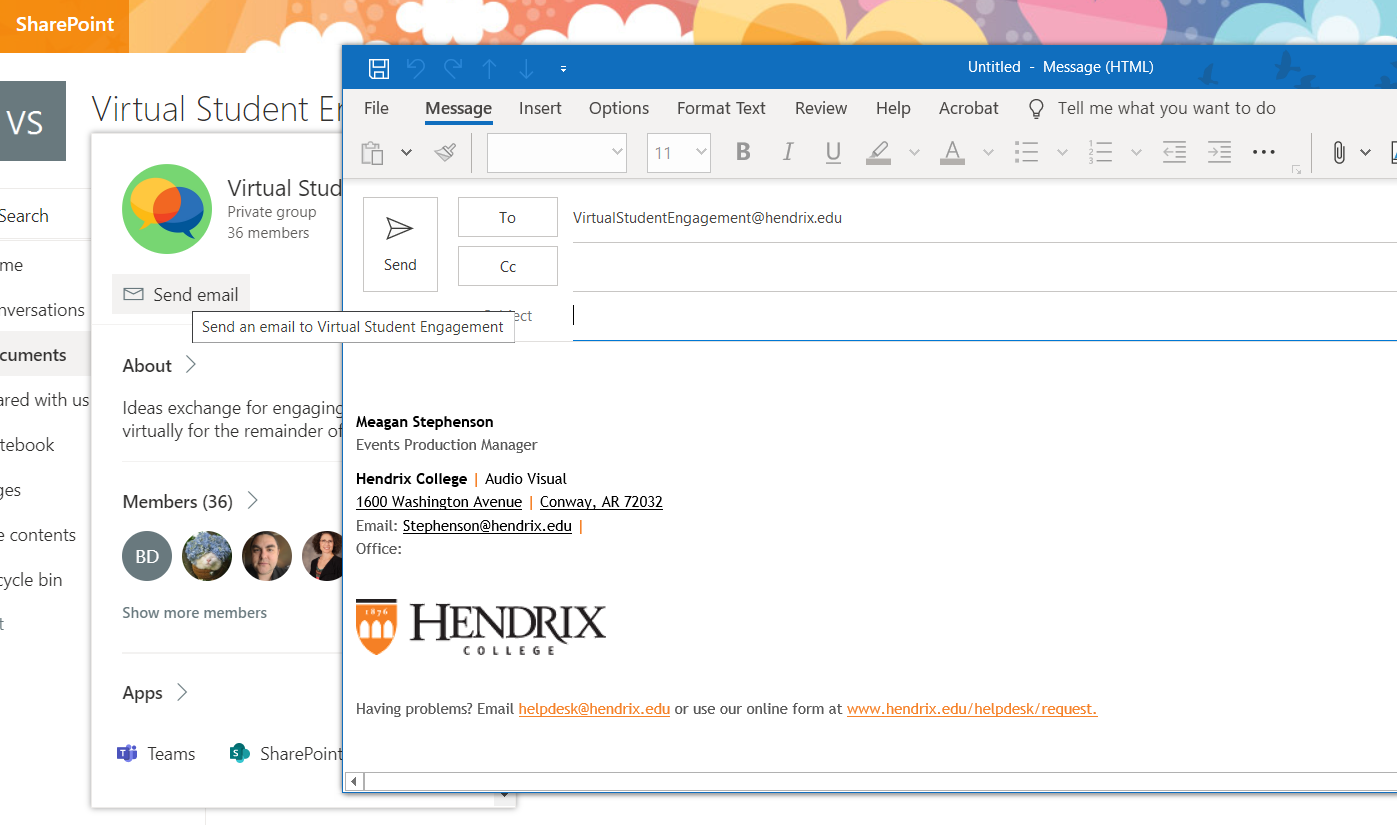Open the www.hendrix.edu/helpdesk/request link
Screen dimensions: 1397x825
[972, 709]
